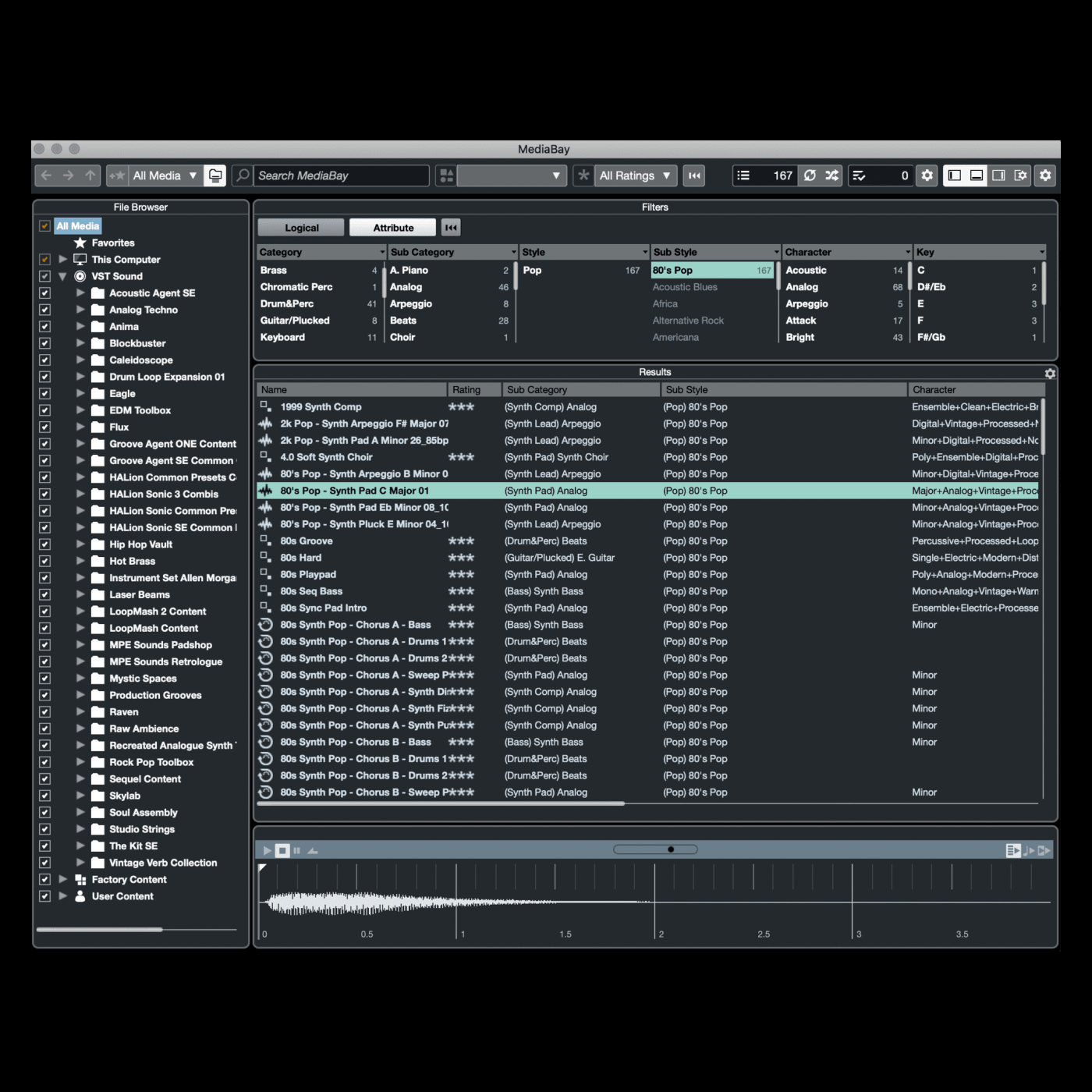This screenshot has height=1092, width=1092.
Task: Click the magnifier search icon
Action: click(243, 175)
